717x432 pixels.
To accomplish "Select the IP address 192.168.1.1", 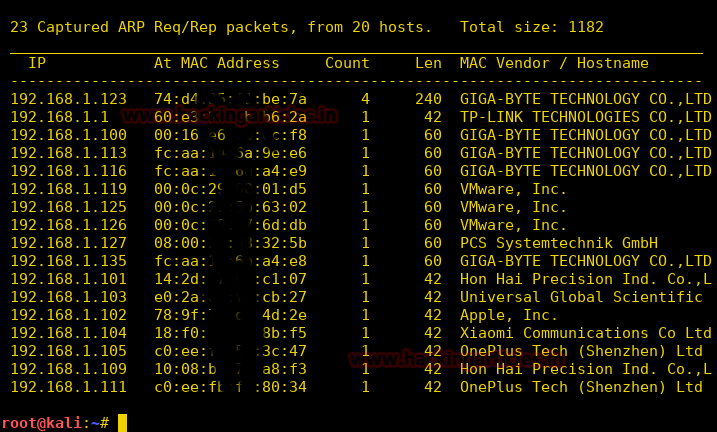I will 59,117.
